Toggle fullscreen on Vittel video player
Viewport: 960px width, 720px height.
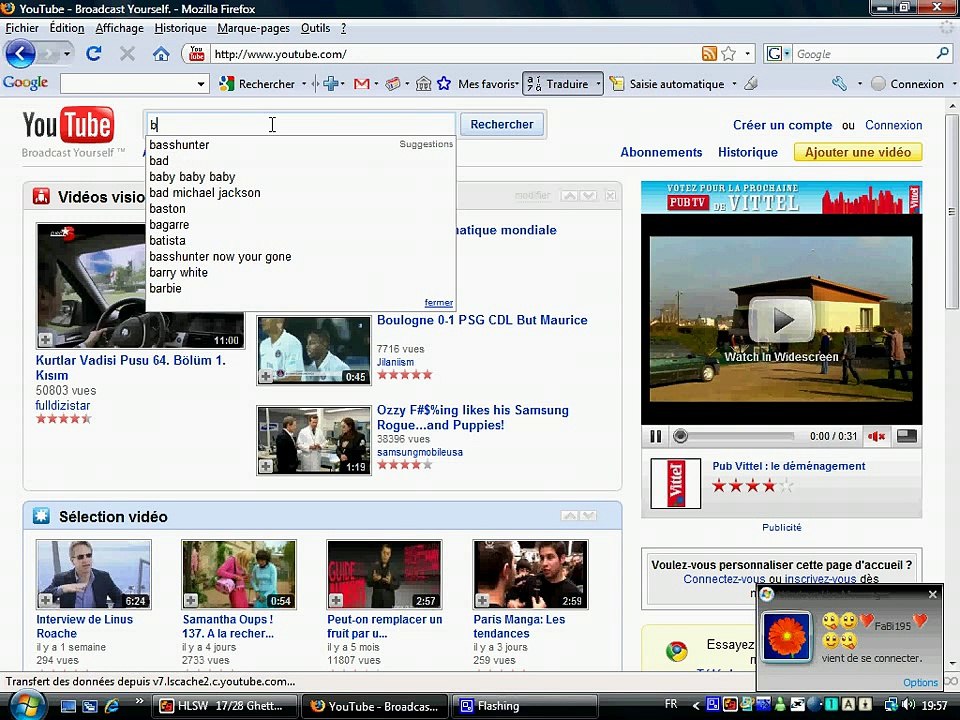[906, 436]
